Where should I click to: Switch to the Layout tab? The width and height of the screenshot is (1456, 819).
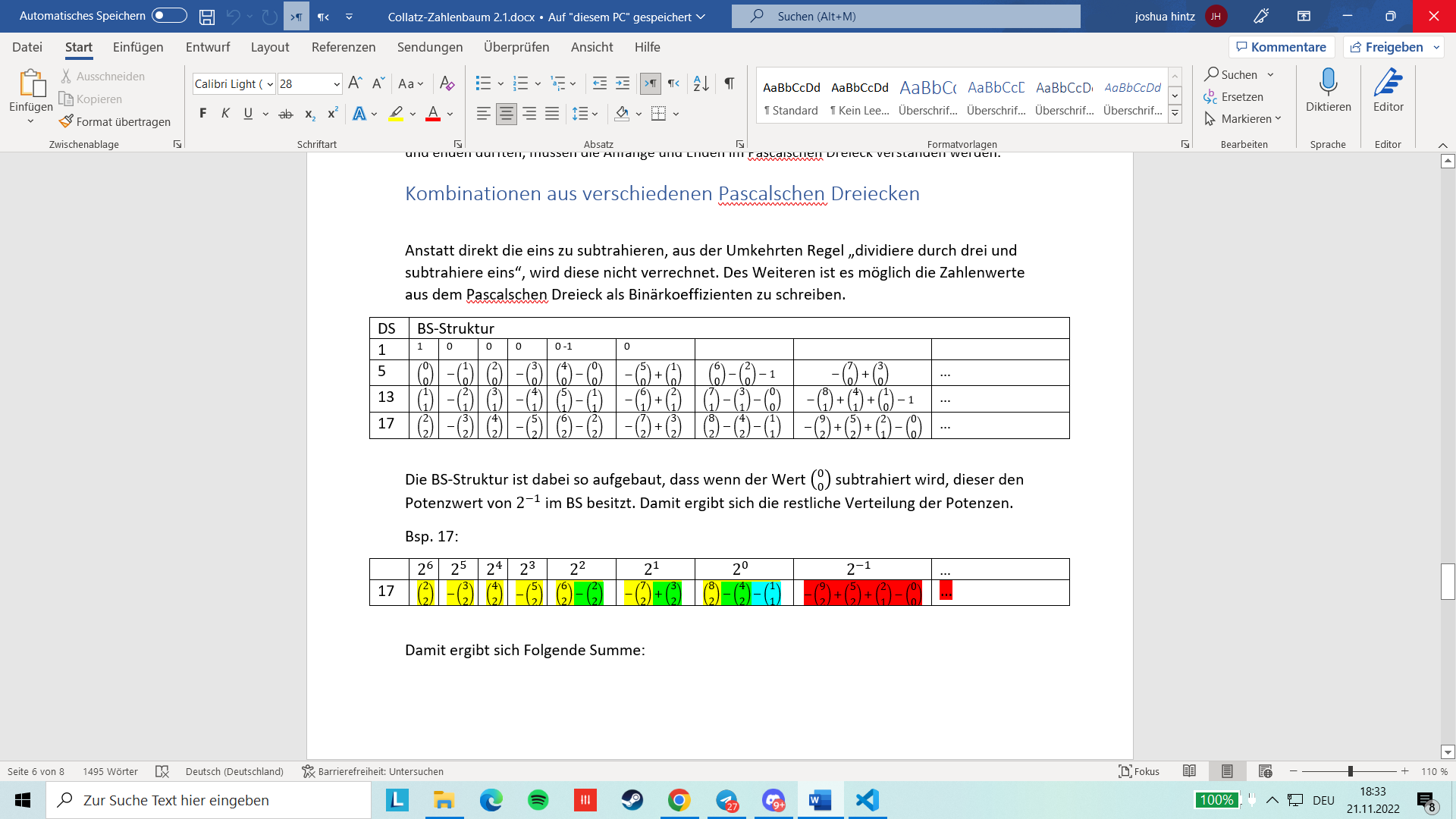click(270, 47)
